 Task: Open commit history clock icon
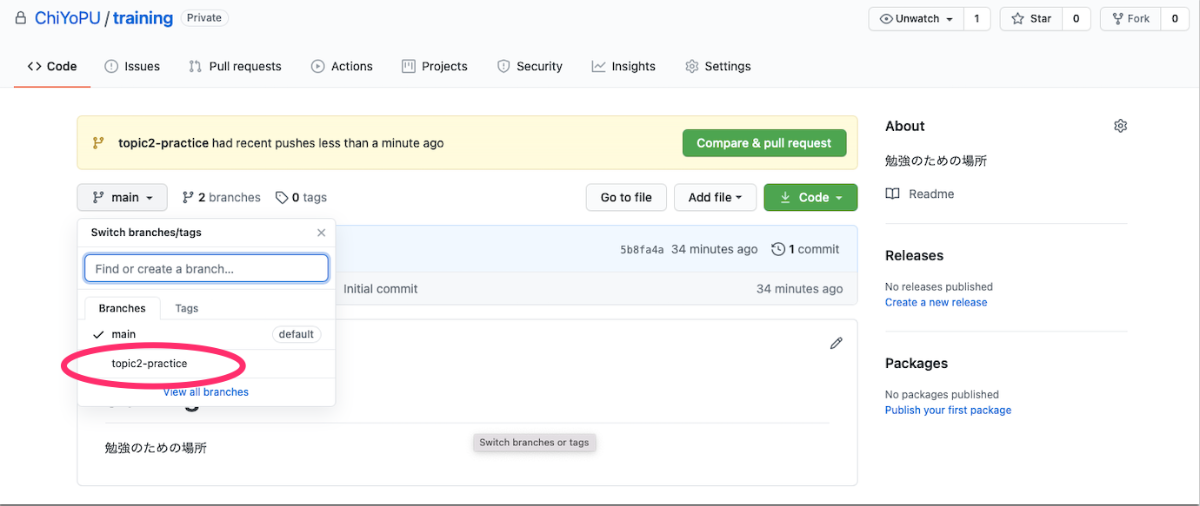pyautogui.click(x=778, y=249)
